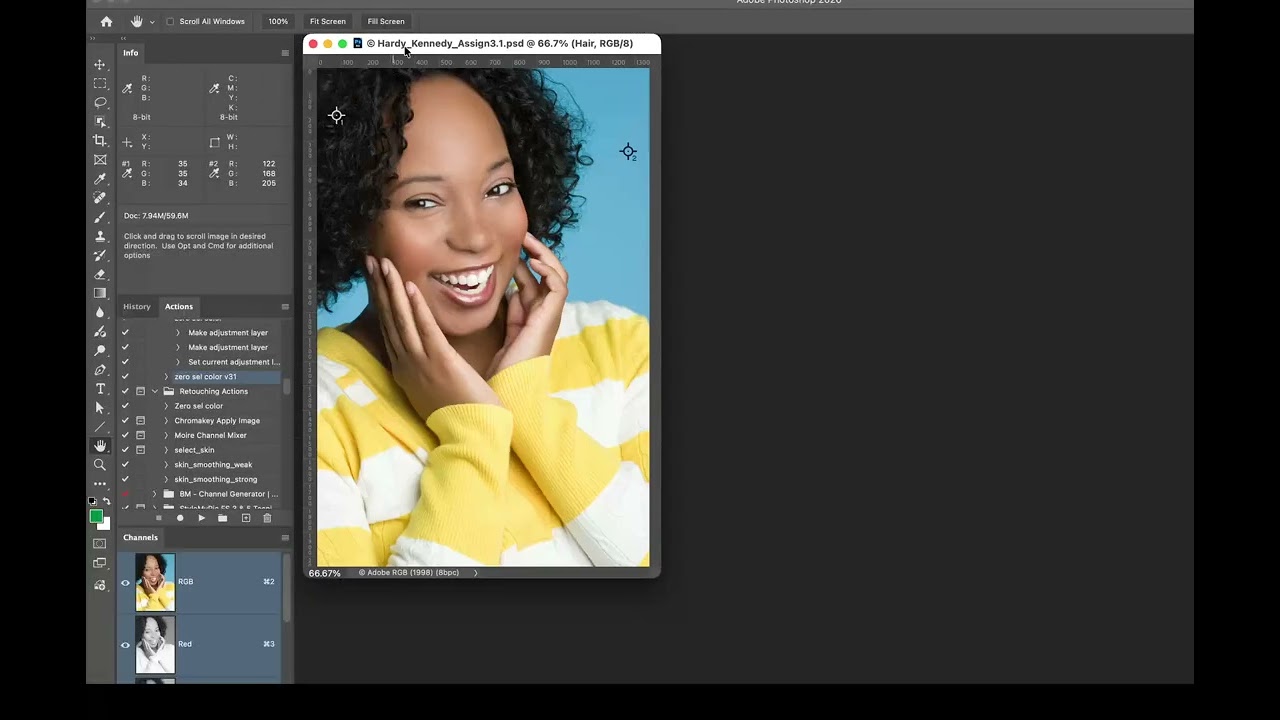Select the Eyedropper tool in the toolbar
1280x720 pixels.
coord(100,179)
